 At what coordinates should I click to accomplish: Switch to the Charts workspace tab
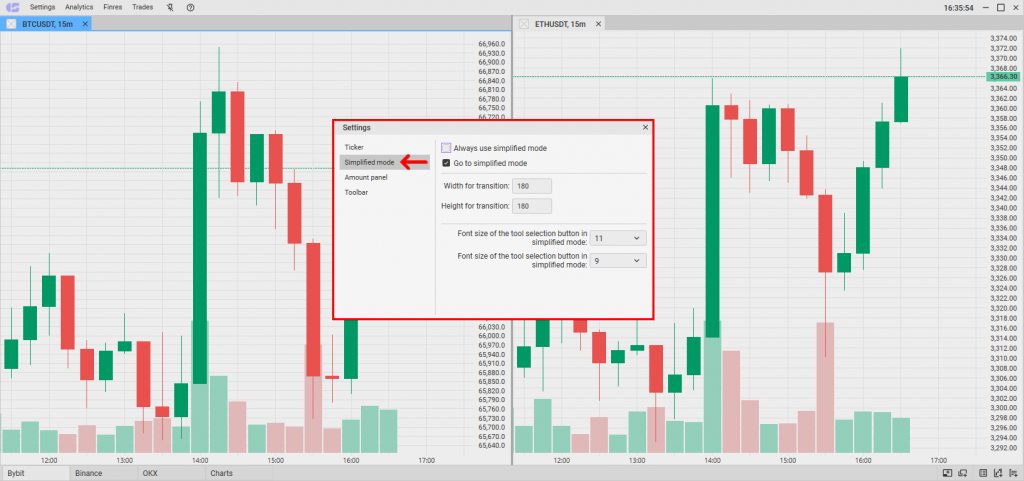tap(238, 473)
